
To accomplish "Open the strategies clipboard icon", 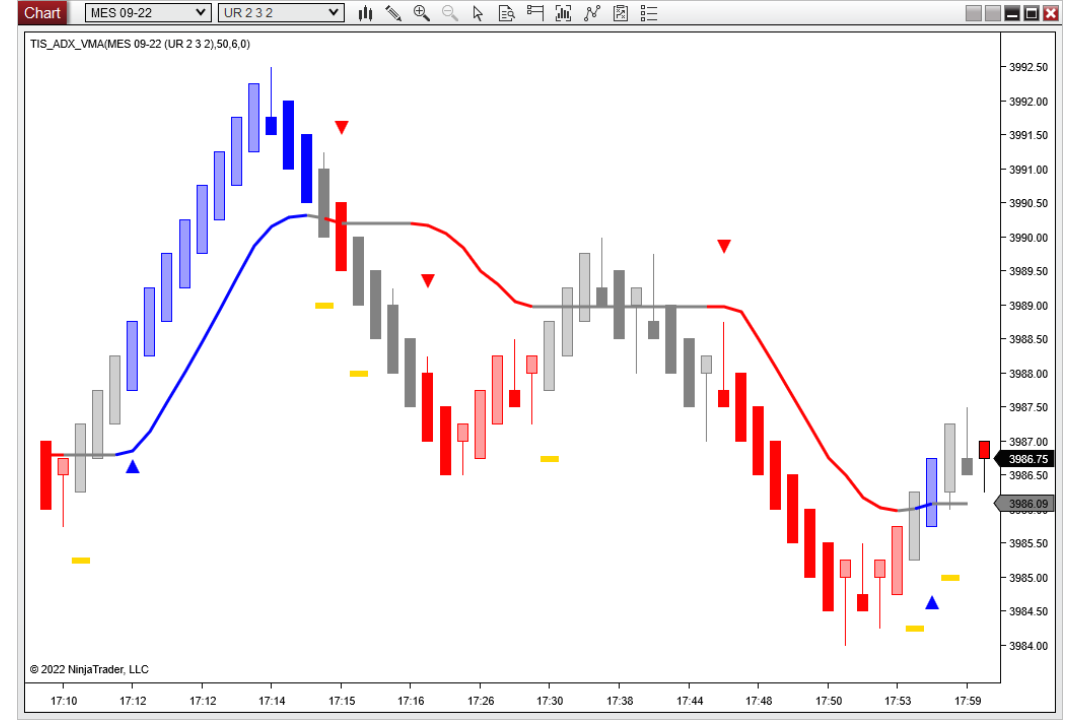I will pos(621,13).
